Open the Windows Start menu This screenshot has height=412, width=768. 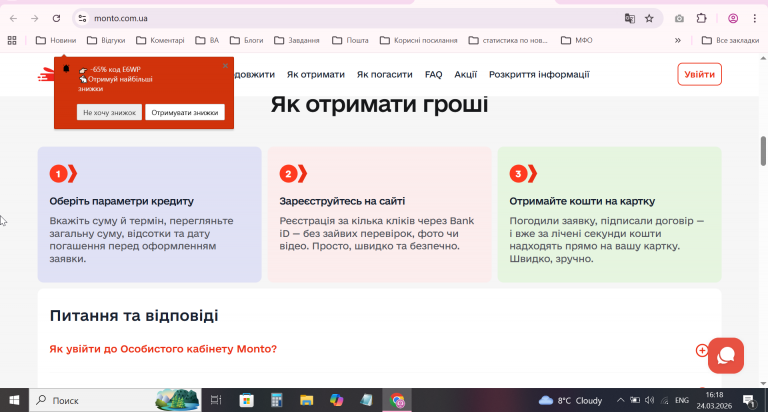pyautogui.click(x=14, y=400)
